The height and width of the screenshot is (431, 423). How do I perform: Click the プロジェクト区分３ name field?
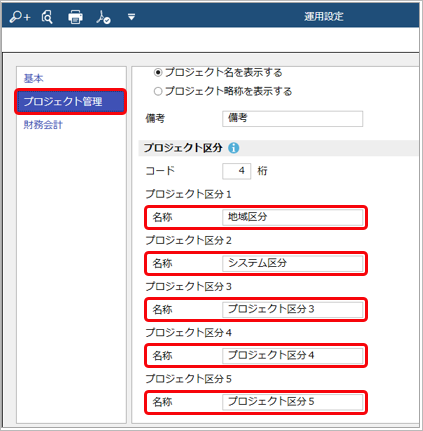292,310
